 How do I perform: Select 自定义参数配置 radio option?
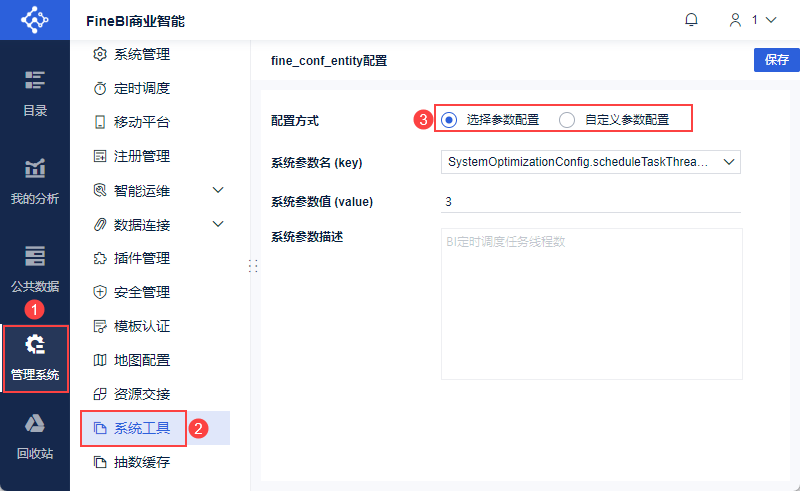pyautogui.click(x=567, y=120)
